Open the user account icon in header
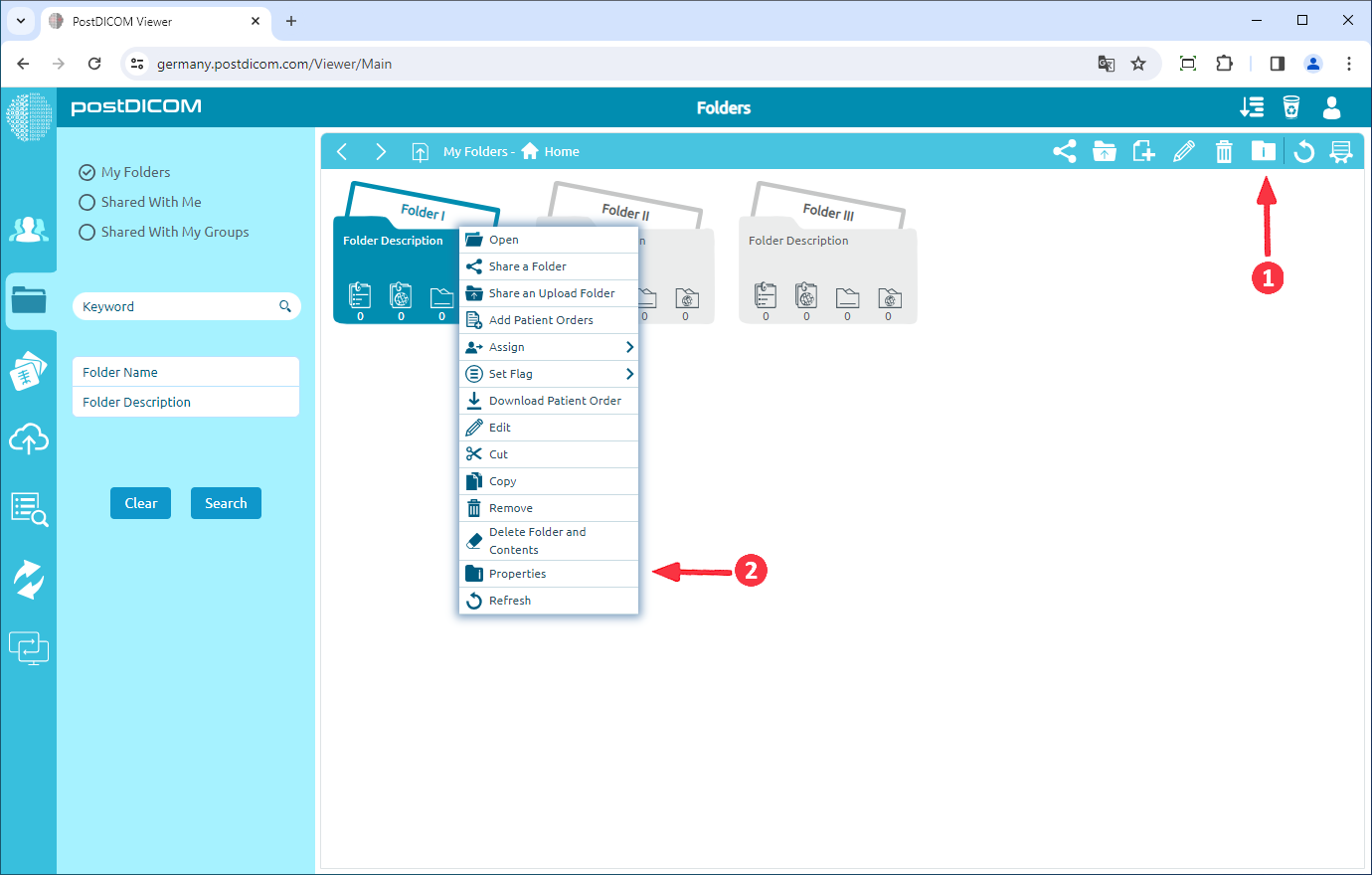The image size is (1372, 875). point(1331,107)
